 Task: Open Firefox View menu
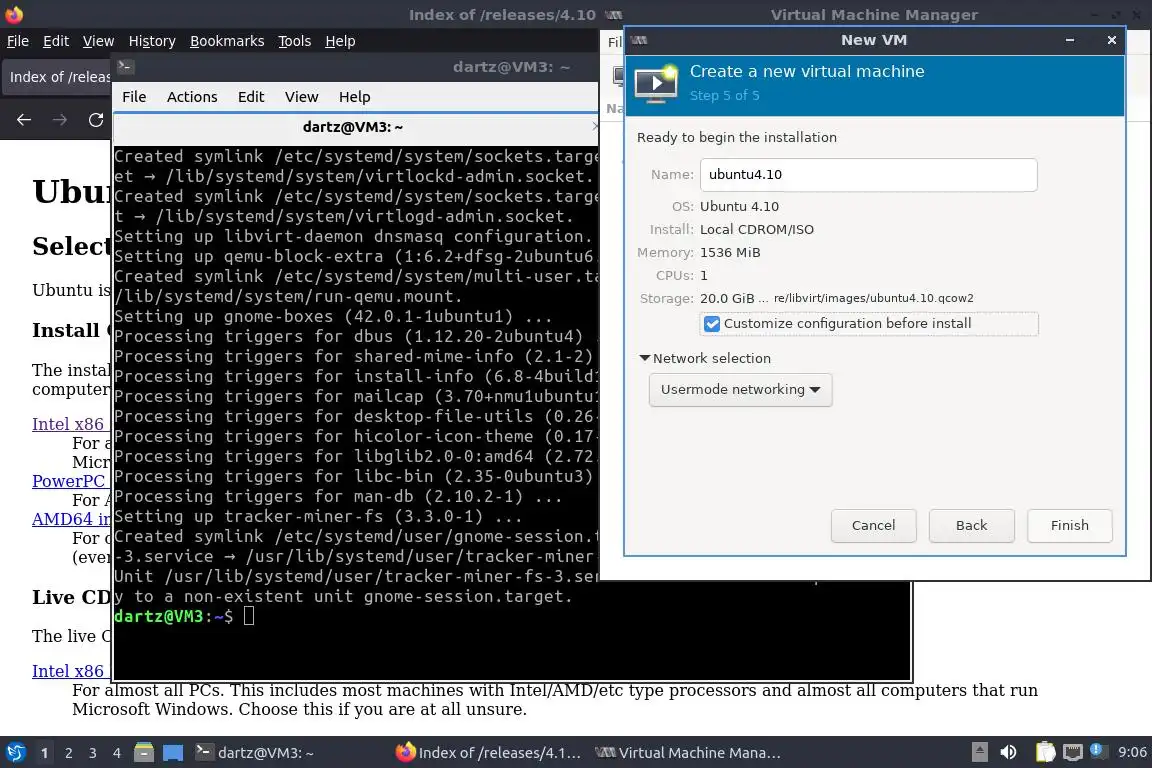click(x=98, y=41)
